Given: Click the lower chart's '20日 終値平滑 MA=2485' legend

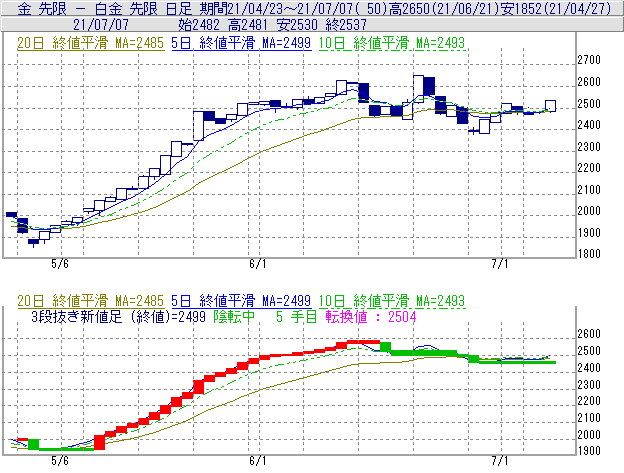Looking at the screenshot, I should pyautogui.click(x=90, y=301).
